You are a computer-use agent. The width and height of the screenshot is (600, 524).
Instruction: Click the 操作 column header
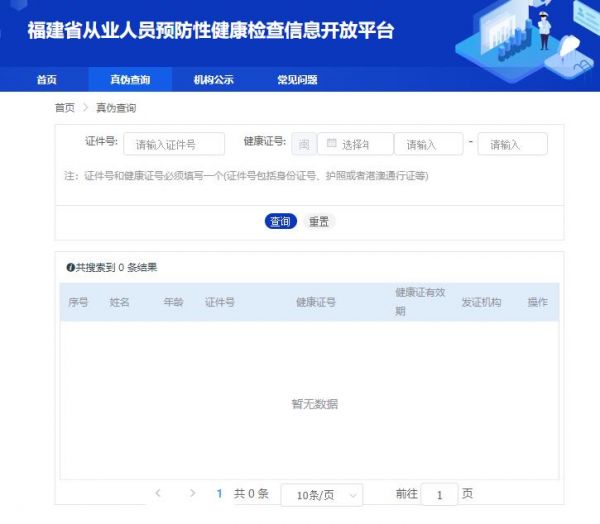(538, 302)
